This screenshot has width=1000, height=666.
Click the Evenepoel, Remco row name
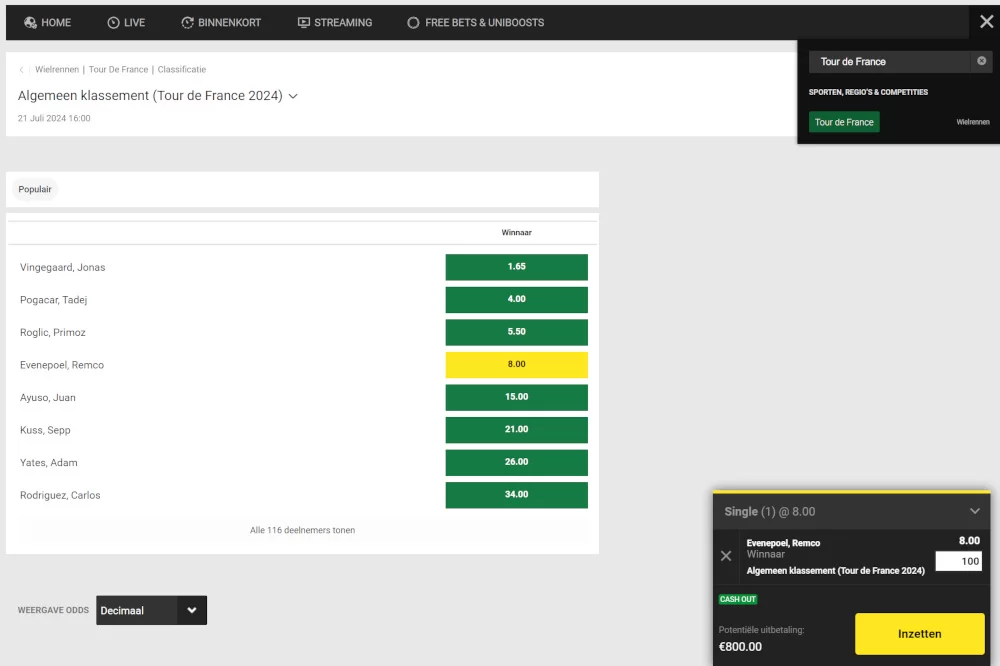(62, 365)
